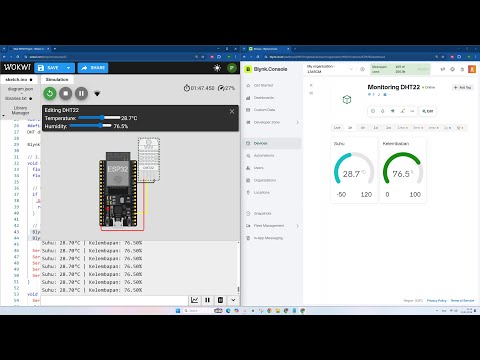
Task: Click the Blynk.Console logo
Action: coord(266,69)
